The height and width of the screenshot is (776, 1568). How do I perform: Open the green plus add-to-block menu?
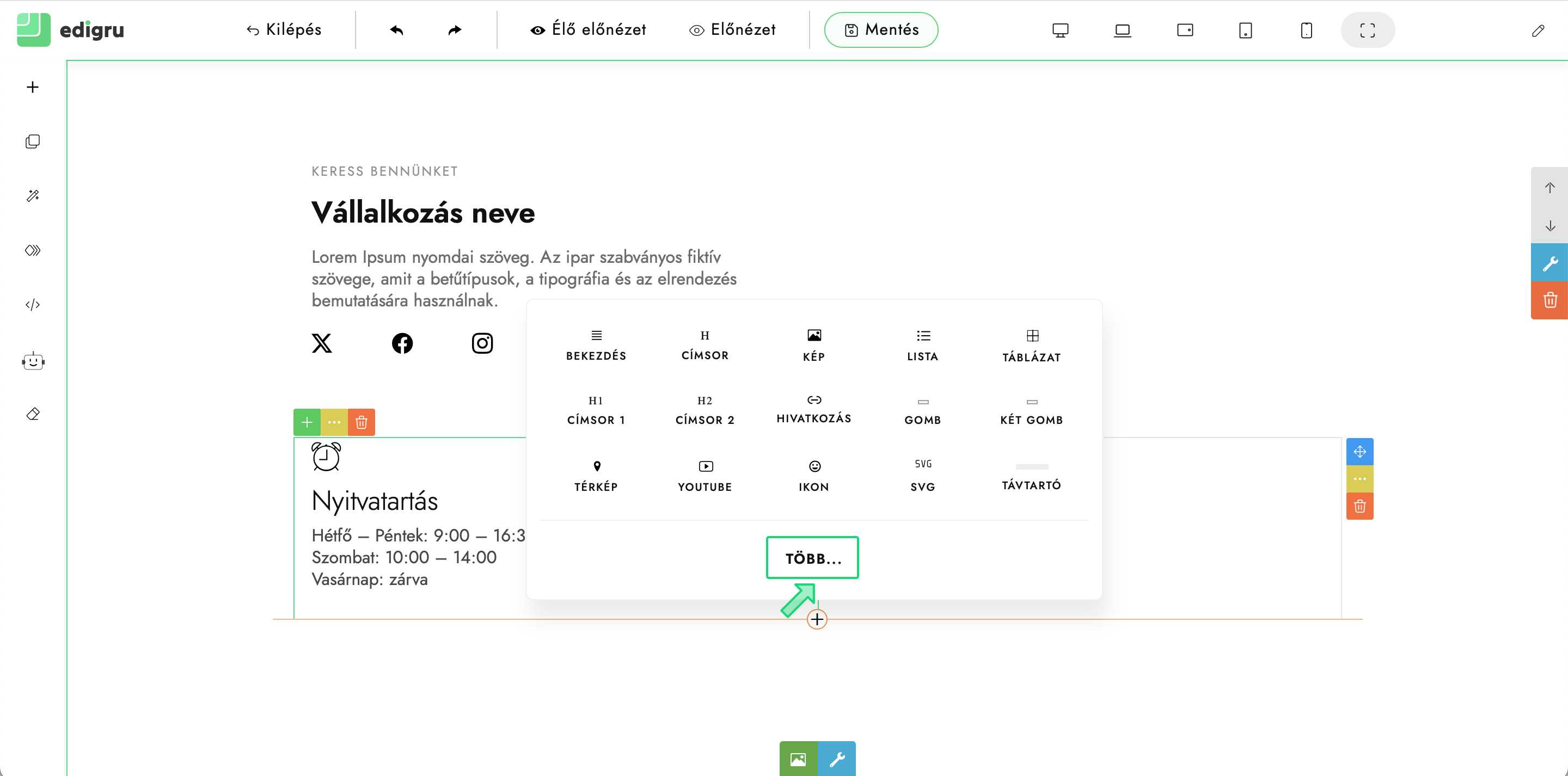pyautogui.click(x=307, y=422)
